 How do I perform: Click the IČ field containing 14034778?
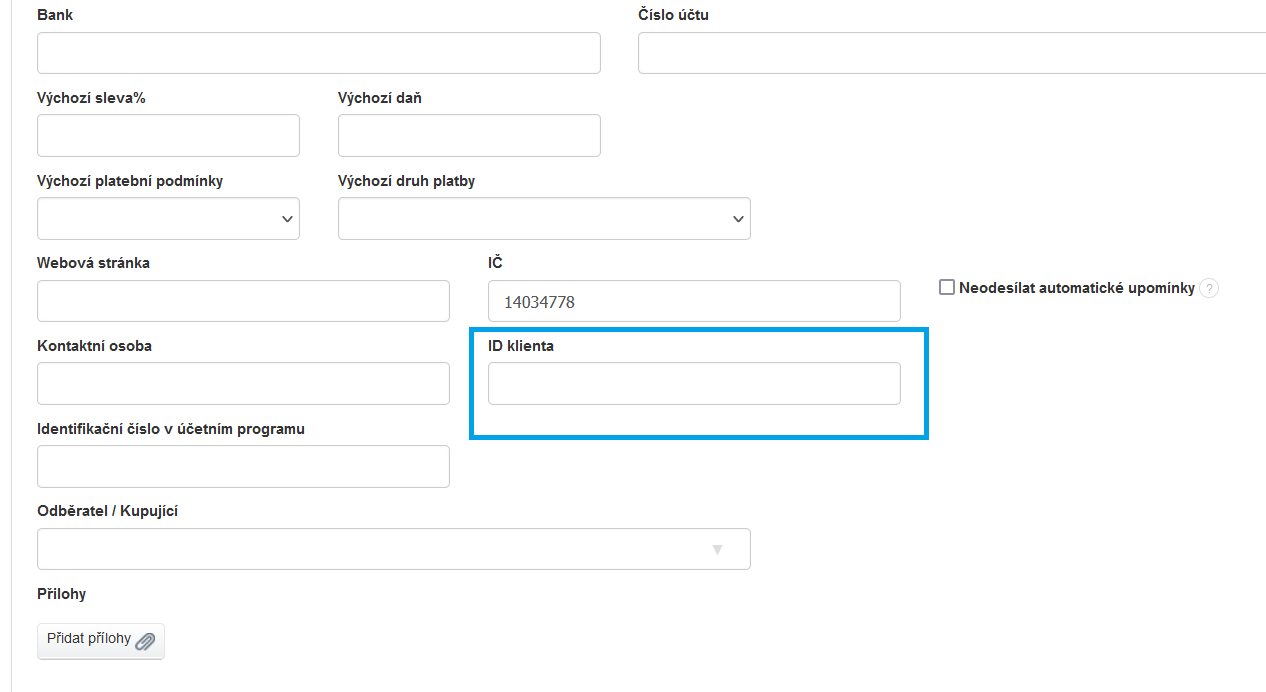(694, 301)
